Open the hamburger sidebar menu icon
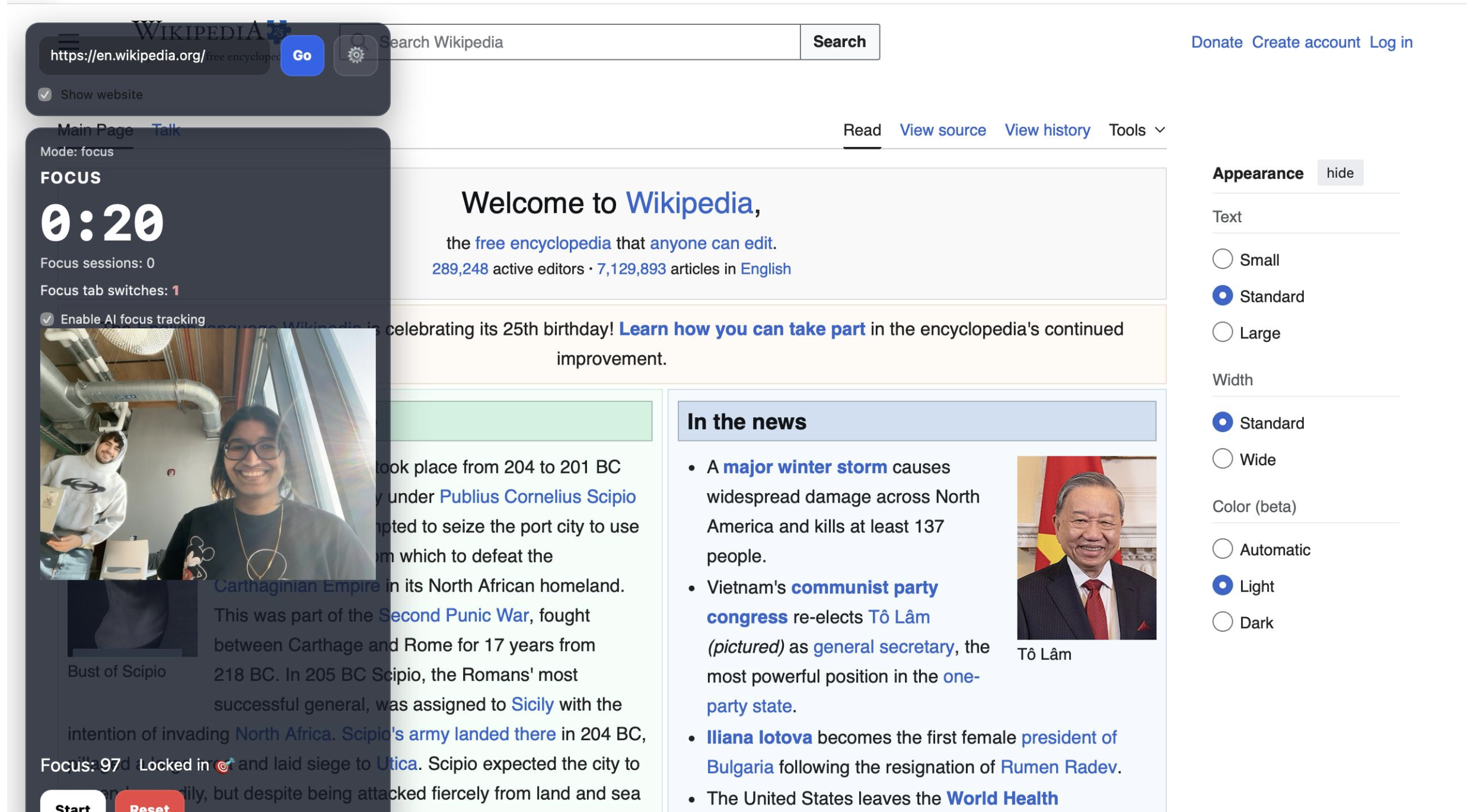The image size is (1467, 812). point(69,40)
